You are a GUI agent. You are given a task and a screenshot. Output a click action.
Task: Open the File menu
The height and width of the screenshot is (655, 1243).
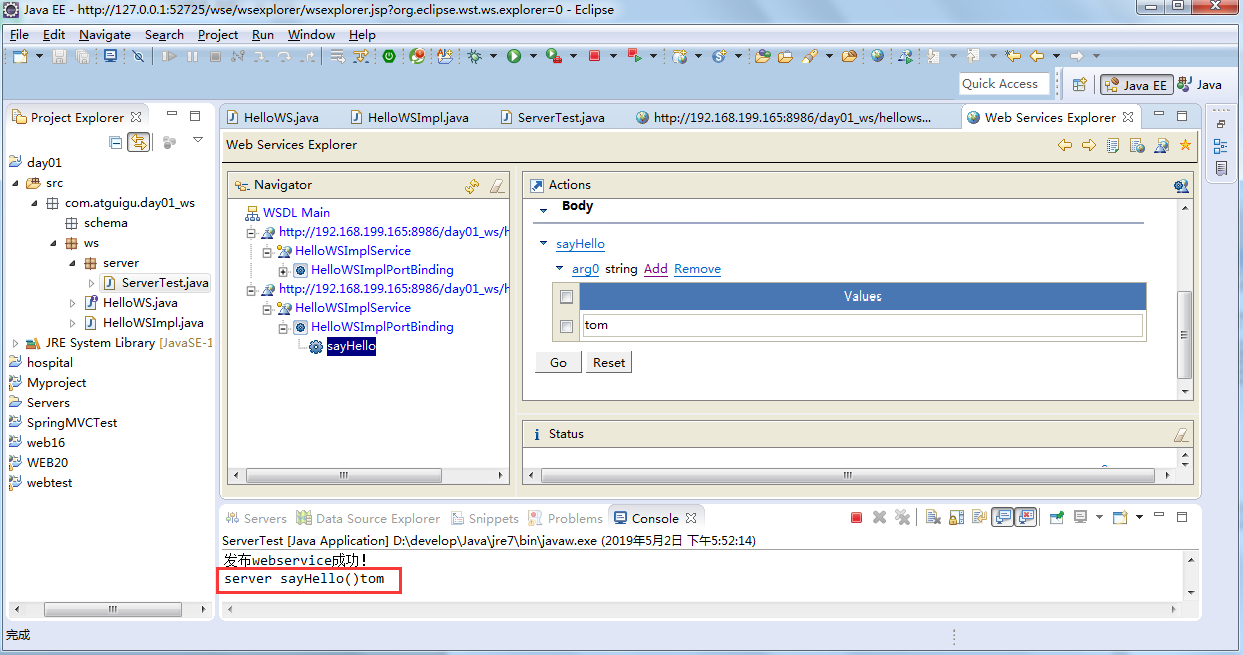pyautogui.click(x=19, y=34)
